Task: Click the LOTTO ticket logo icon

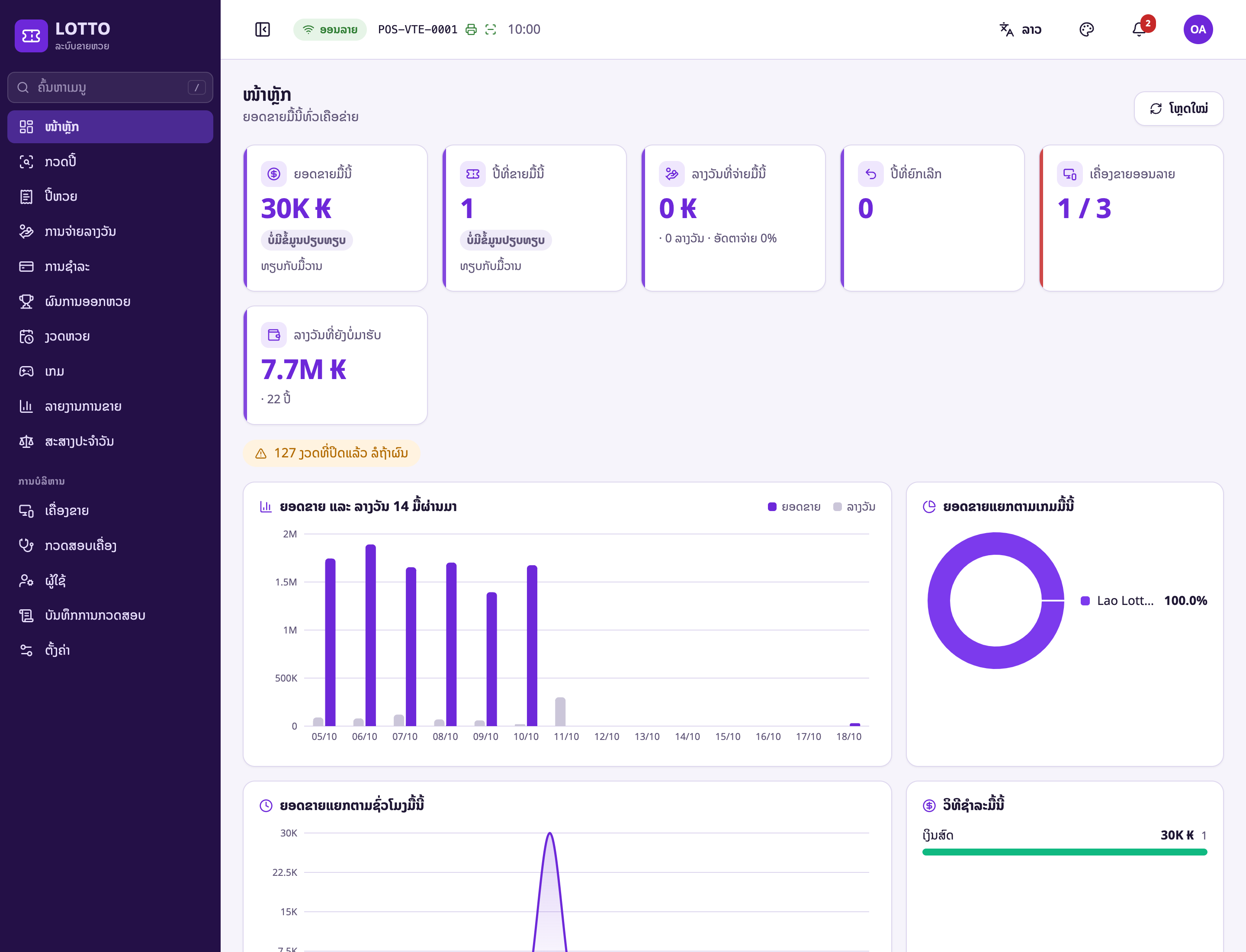Action: [x=31, y=35]
